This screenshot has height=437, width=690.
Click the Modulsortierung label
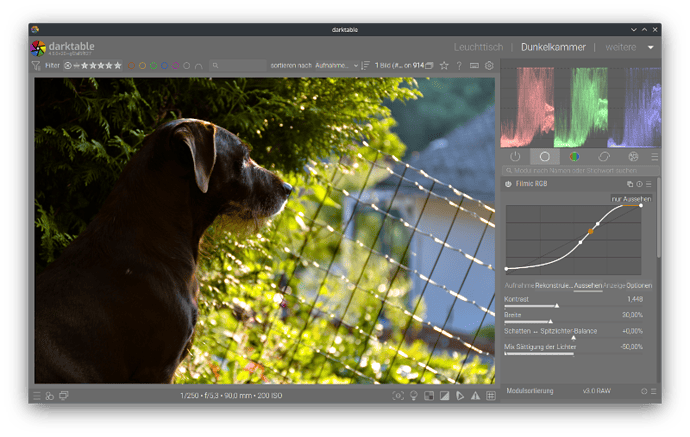530,391
